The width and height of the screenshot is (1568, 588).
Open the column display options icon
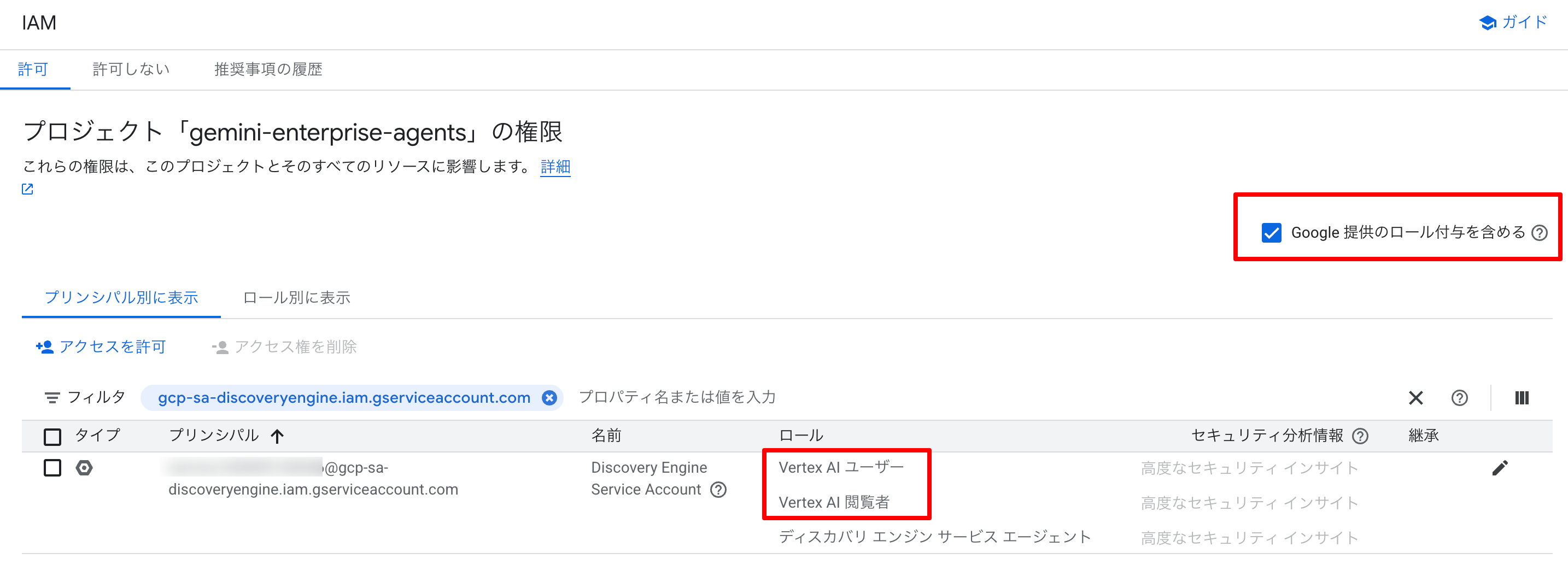pos(1521,398)
